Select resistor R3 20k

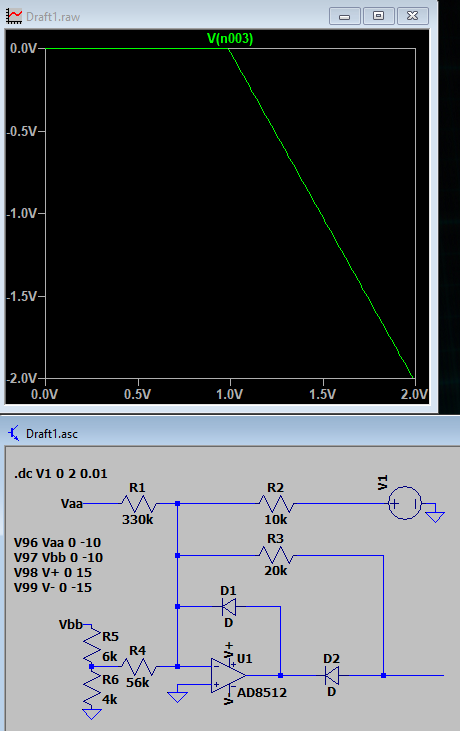point(276,555)
